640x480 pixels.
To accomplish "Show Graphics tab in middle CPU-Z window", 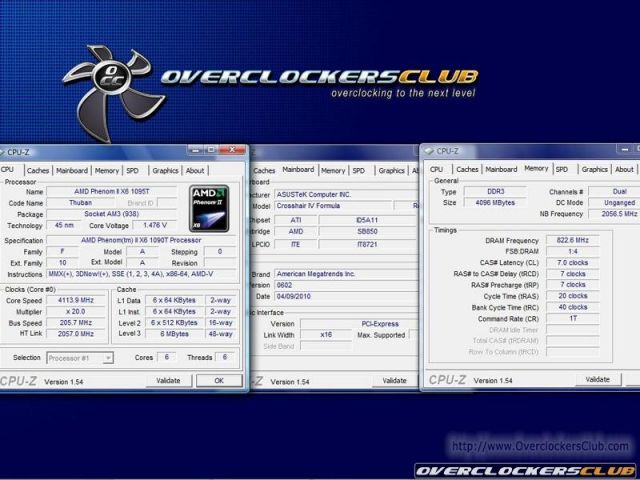I will (391, 171).
